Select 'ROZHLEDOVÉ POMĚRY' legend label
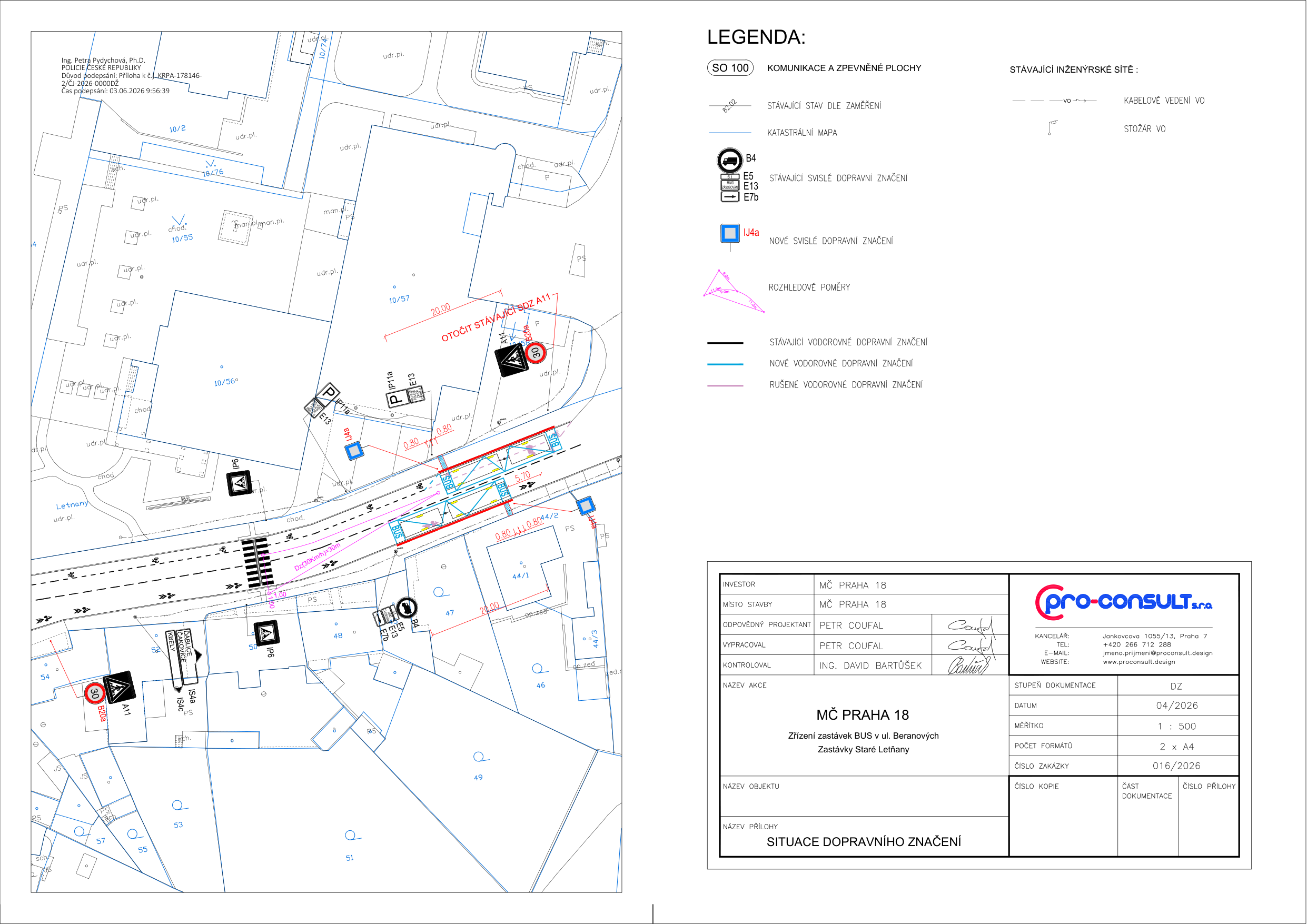The image size is (1307, 924). pos(809,287)
